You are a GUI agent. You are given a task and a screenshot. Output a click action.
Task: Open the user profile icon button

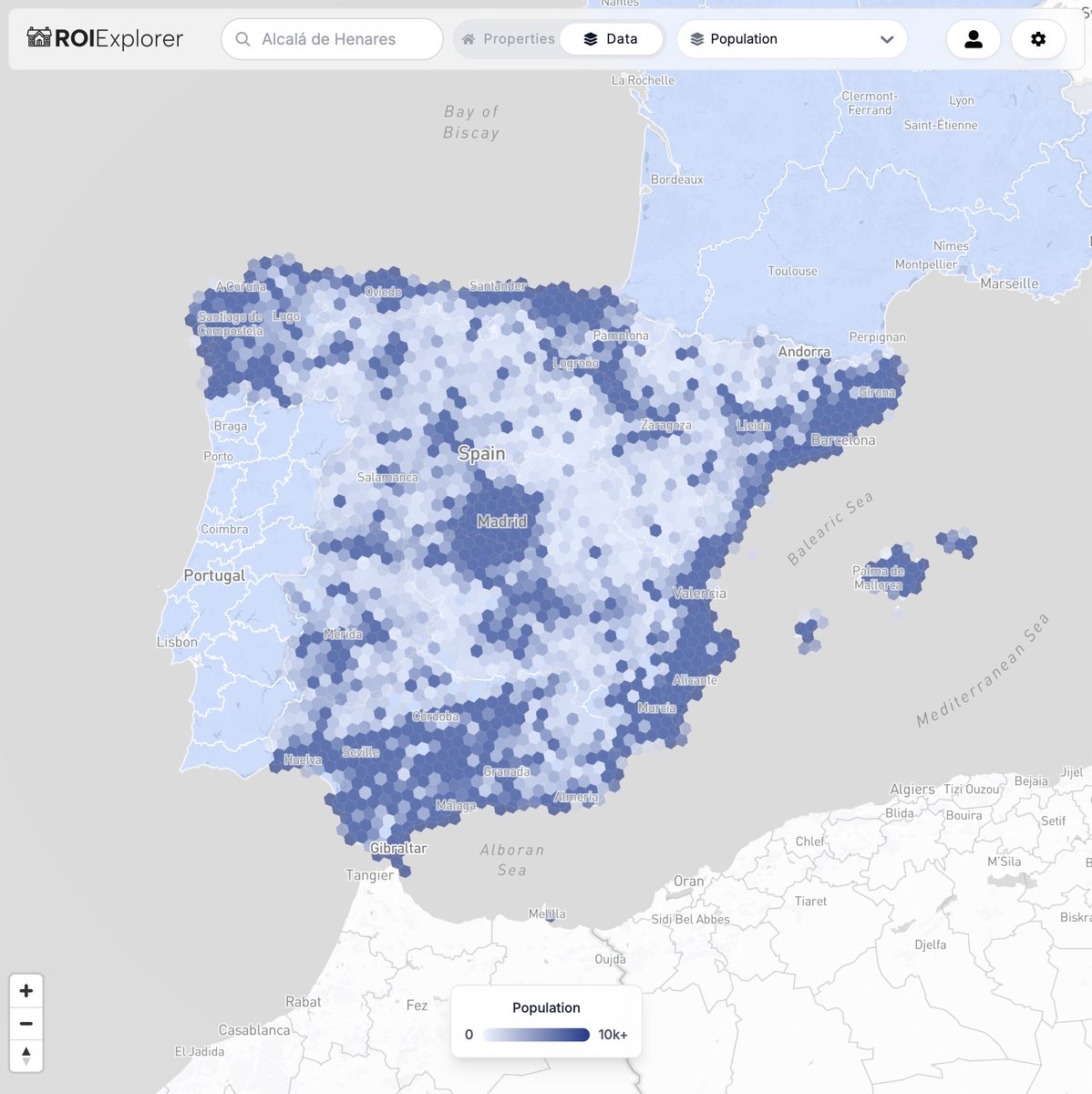[974, 39]
